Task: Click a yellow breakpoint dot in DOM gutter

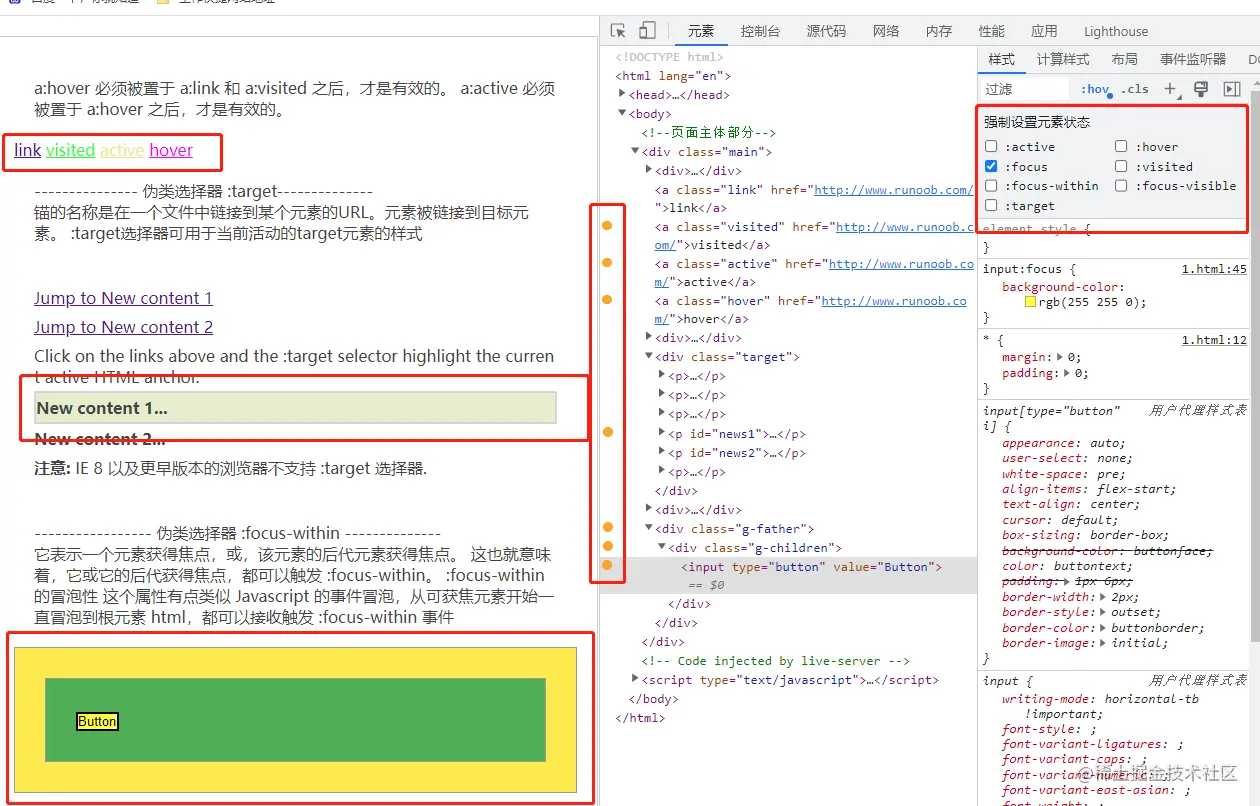Action: 609,225
